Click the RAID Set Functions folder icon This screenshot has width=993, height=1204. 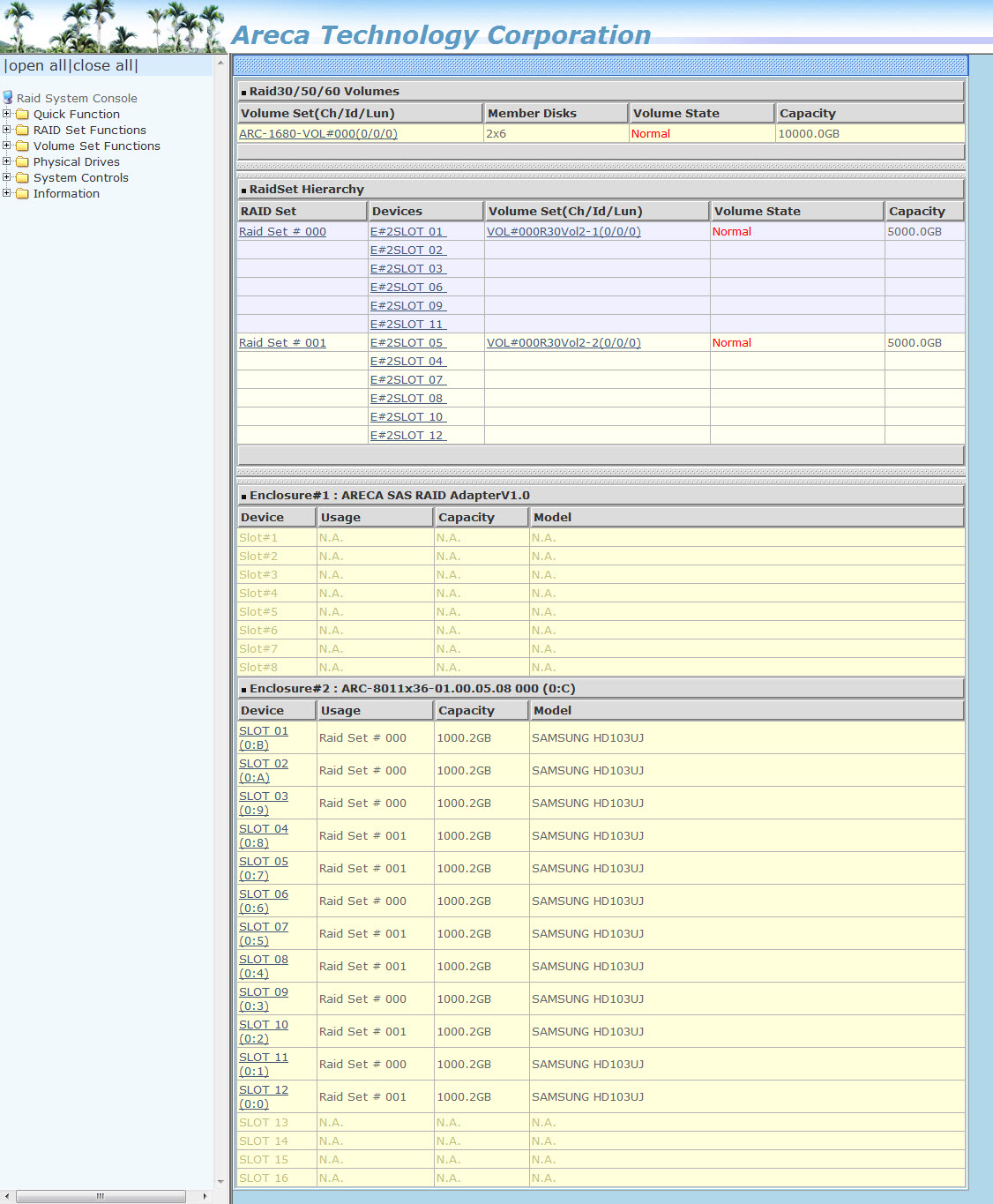[22, 131]
